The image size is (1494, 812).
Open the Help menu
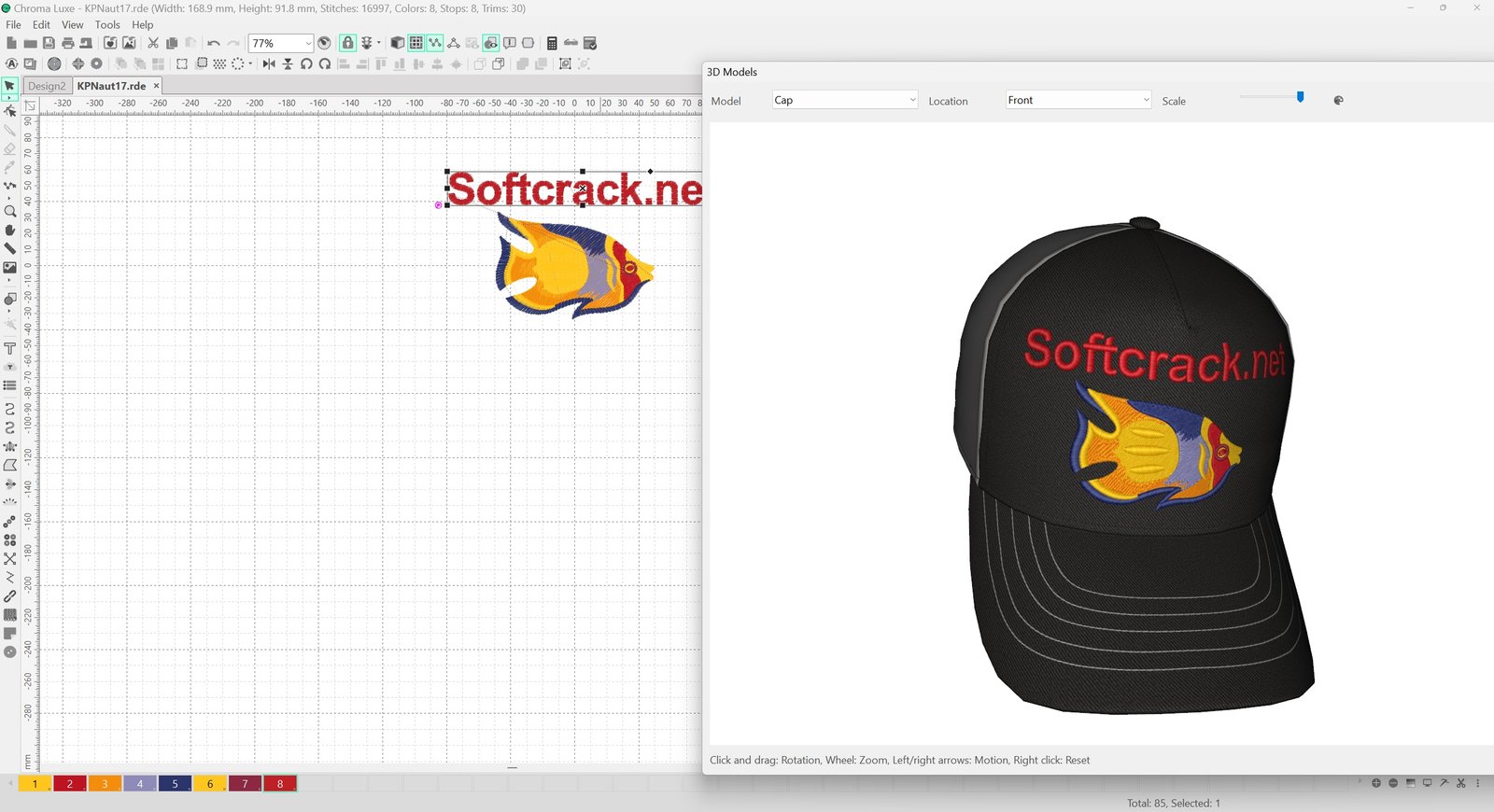(142, 25)
